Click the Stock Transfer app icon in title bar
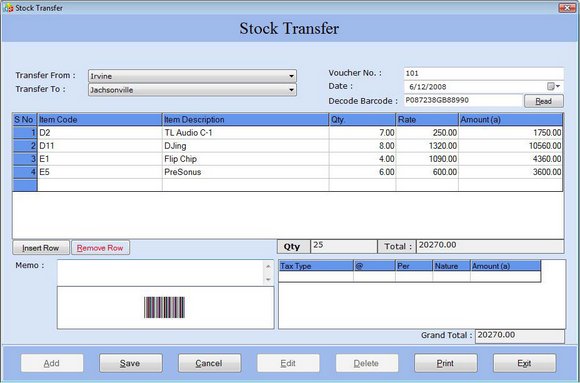 [8, 8]
